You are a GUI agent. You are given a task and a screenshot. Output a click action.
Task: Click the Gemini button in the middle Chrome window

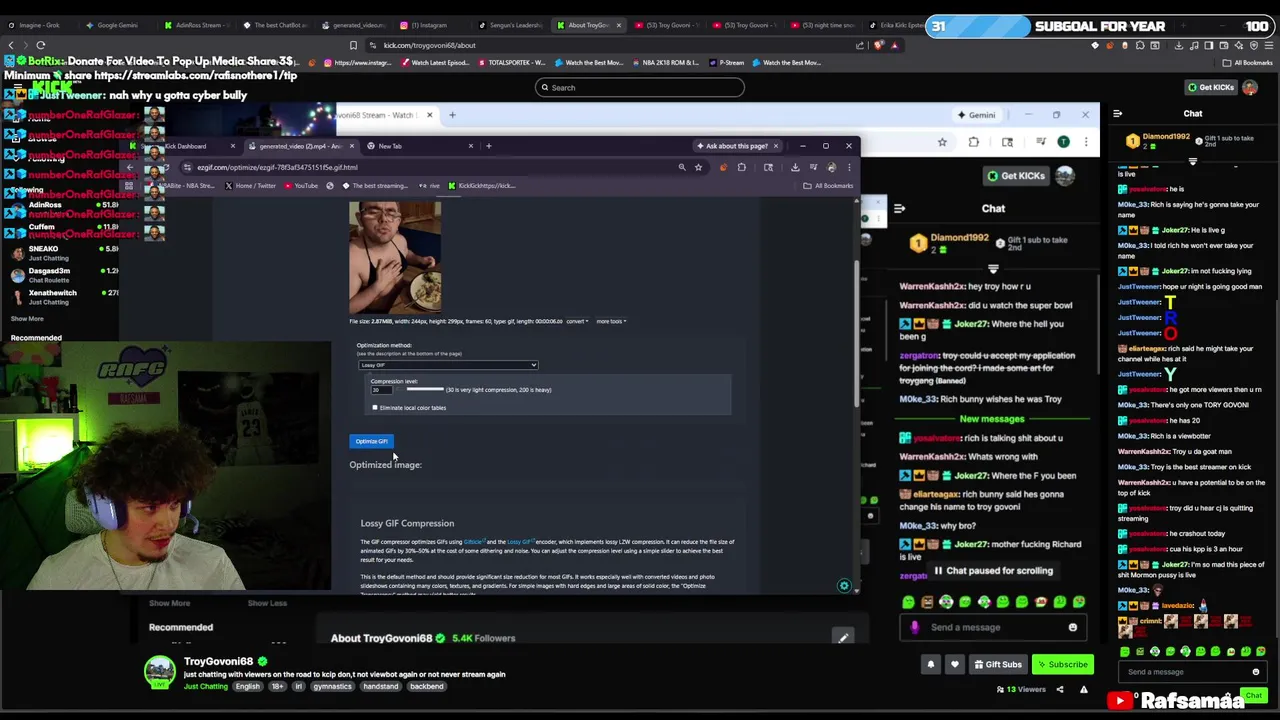point(976,115)
